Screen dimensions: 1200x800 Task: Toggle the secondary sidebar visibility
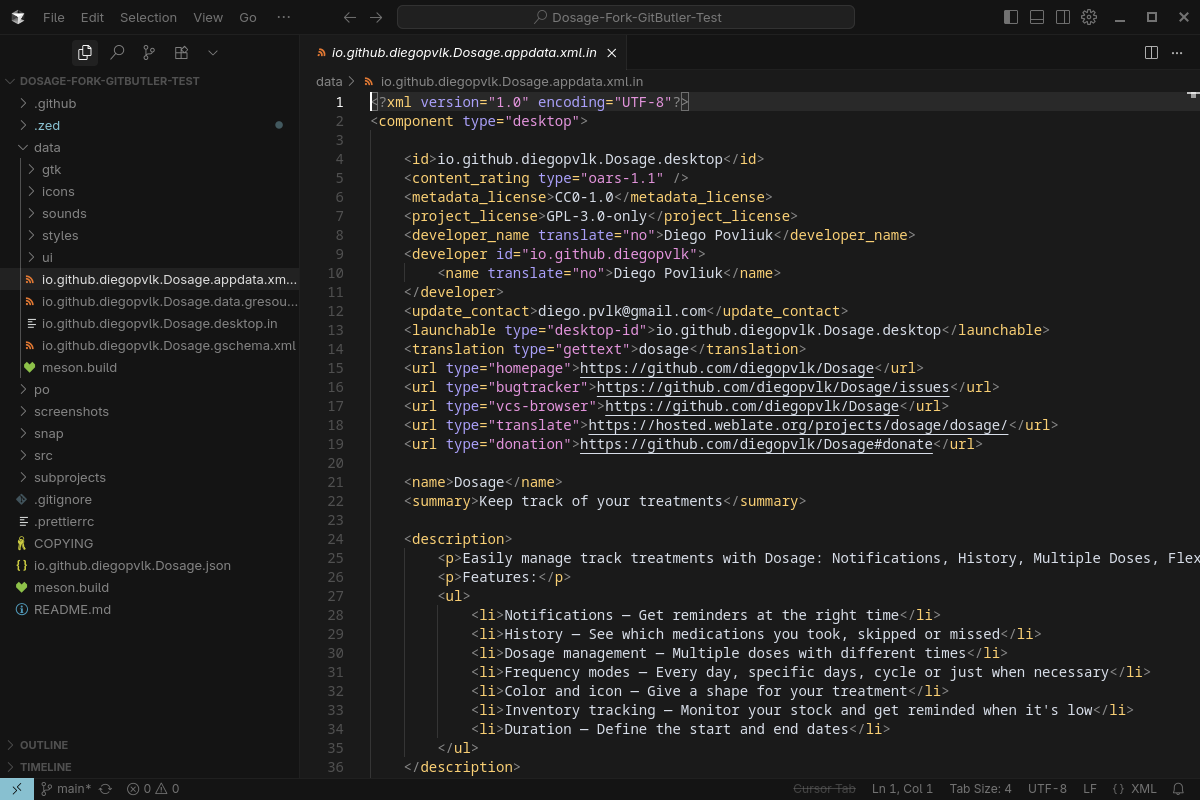(1063, 17)
